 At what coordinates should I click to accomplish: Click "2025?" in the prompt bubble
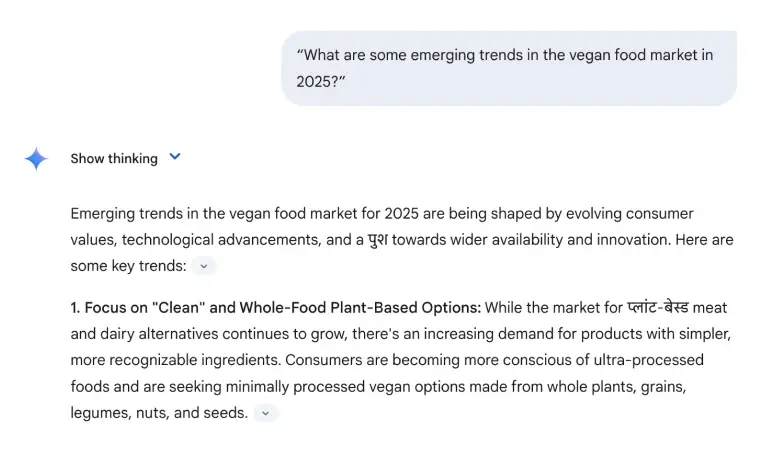coord(320,81)
